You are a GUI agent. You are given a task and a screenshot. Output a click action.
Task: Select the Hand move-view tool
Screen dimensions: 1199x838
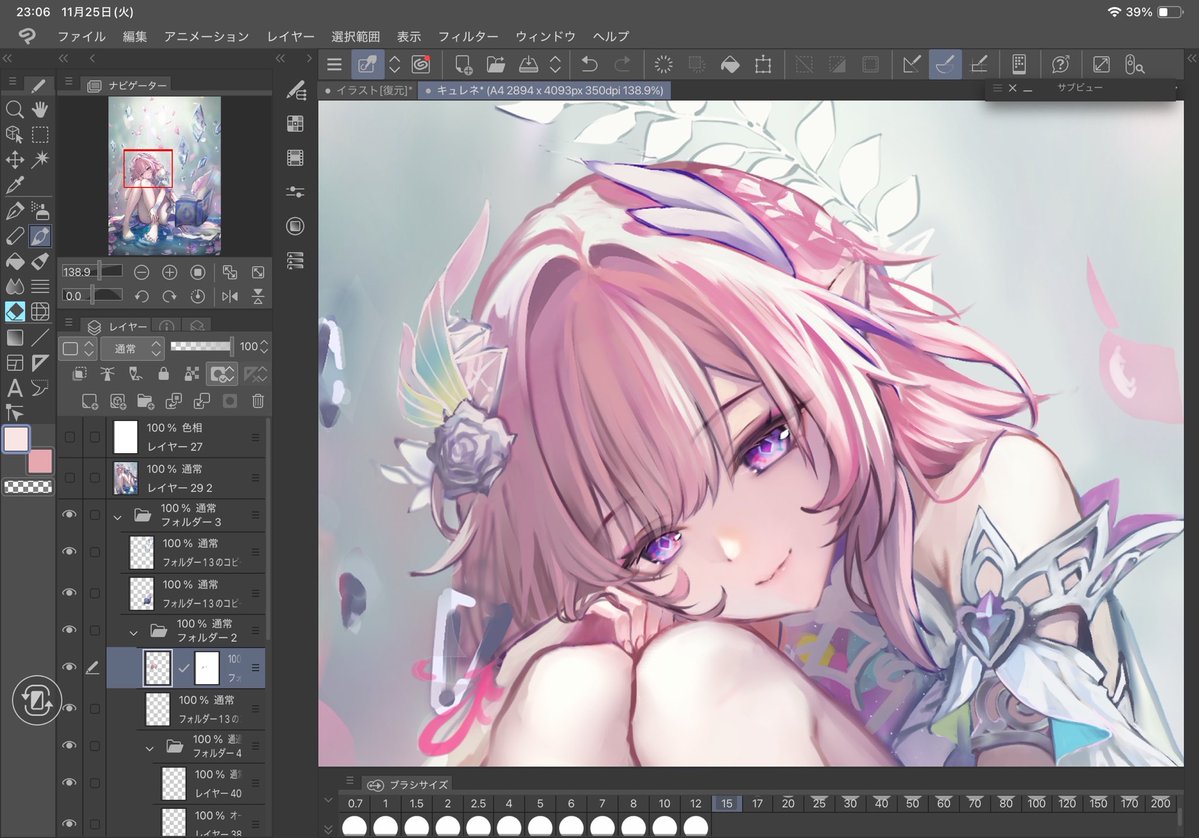pos(40,109)
